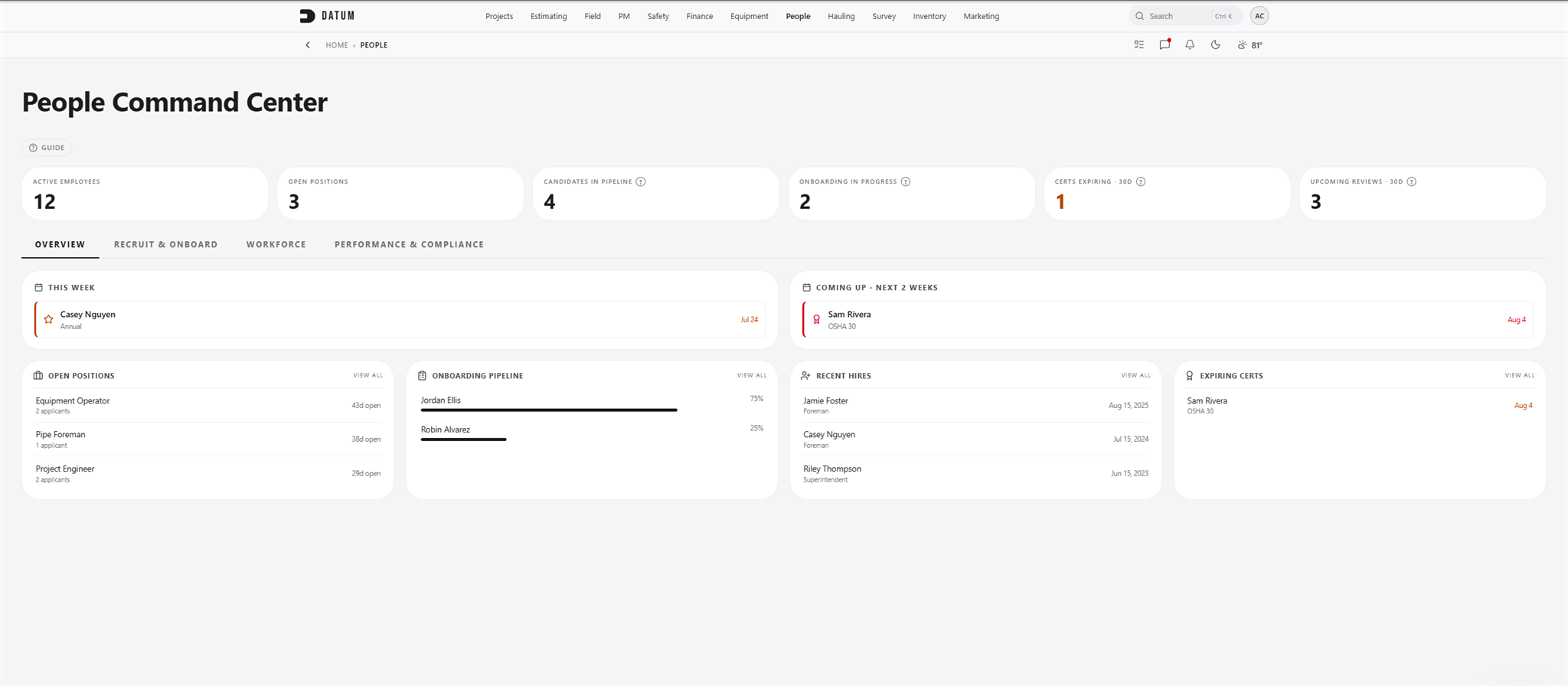Click the This Week calendar icon
The height and width of the screenshot is (686, 1568).
coord(38,288)
